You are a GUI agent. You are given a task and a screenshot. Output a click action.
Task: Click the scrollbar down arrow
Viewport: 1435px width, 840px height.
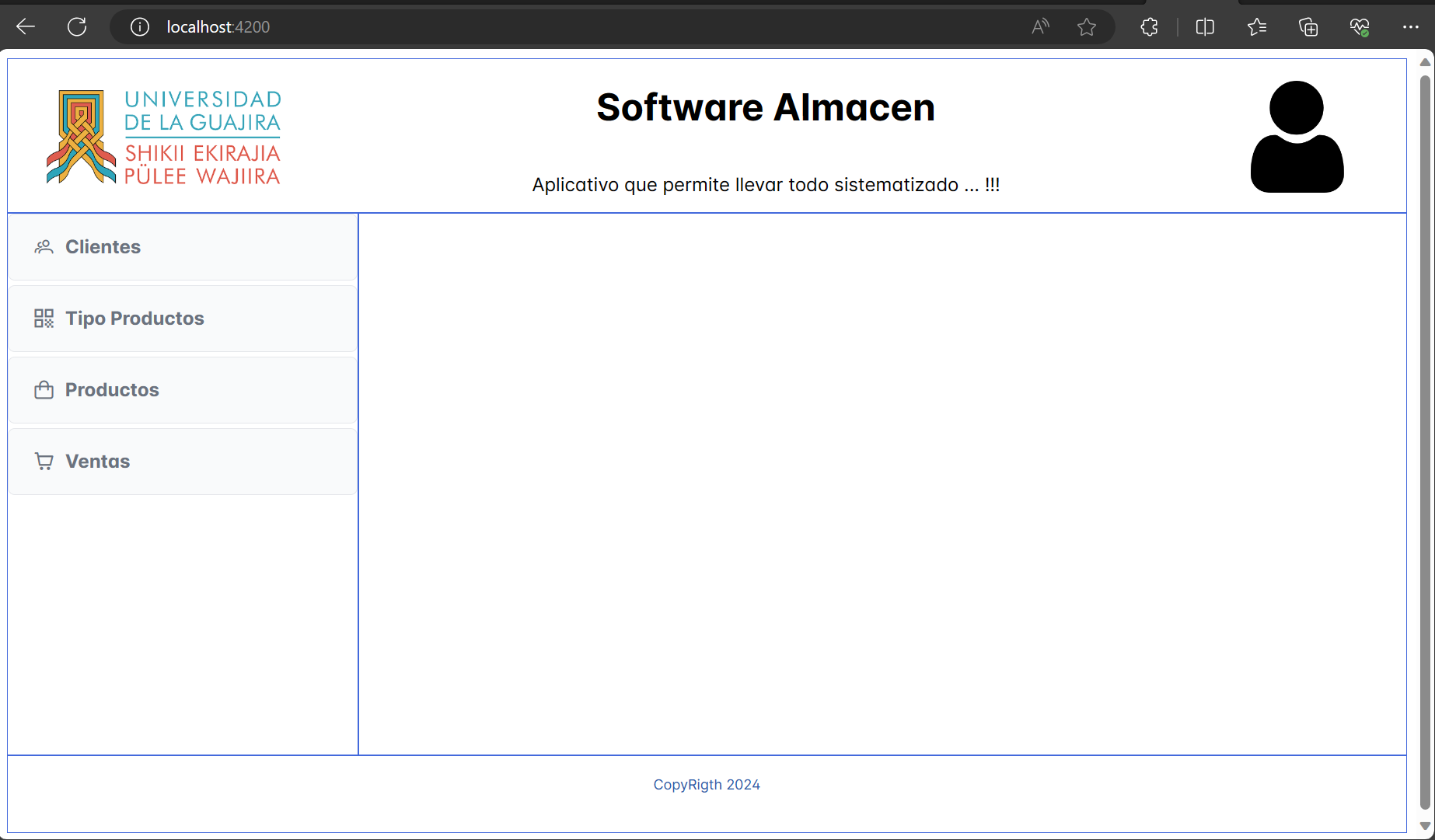coord(1425,826)
